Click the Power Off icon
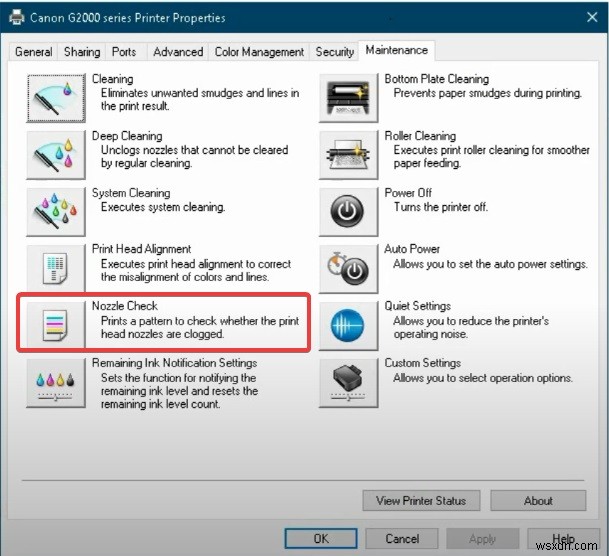Screen dimensions: 609x556 [x=348, y=212]
